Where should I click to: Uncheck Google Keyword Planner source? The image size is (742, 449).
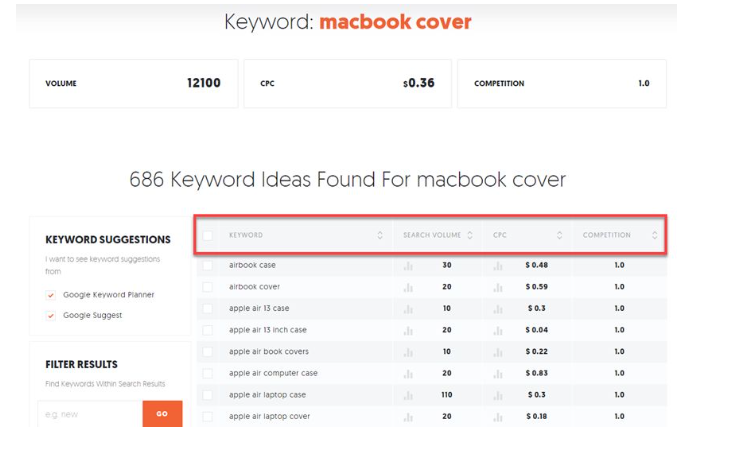[x=51, y=295]
